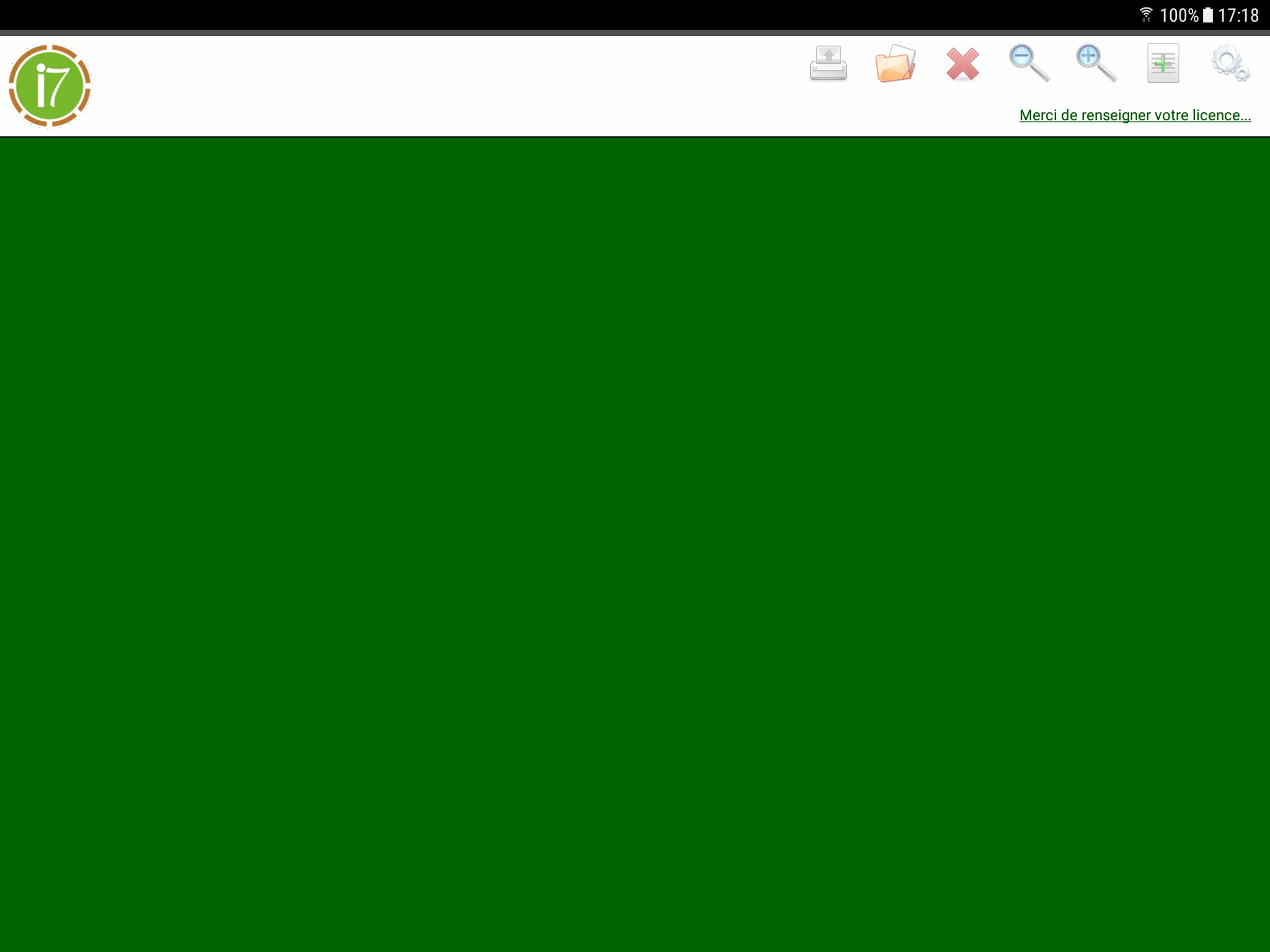The height and width of the screenshot is (952, 1270).
Task: Zoom in with plus magnifier
Action: click(x=1096, y=63)
